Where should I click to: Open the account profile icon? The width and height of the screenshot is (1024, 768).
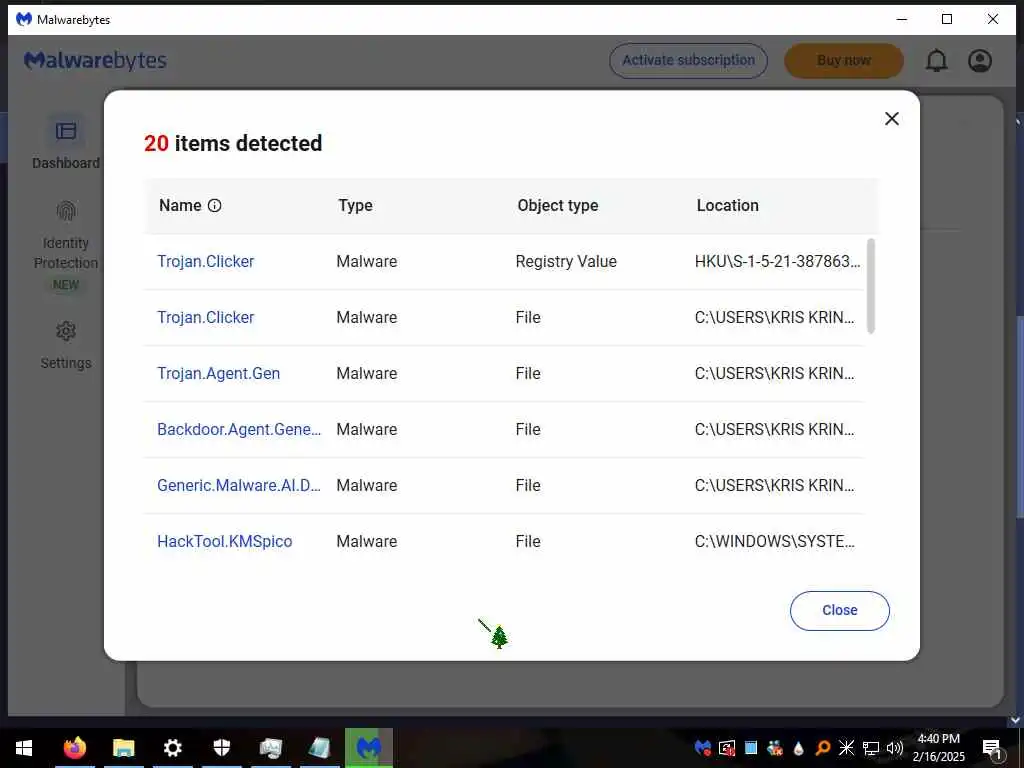(x=980, y=61)
